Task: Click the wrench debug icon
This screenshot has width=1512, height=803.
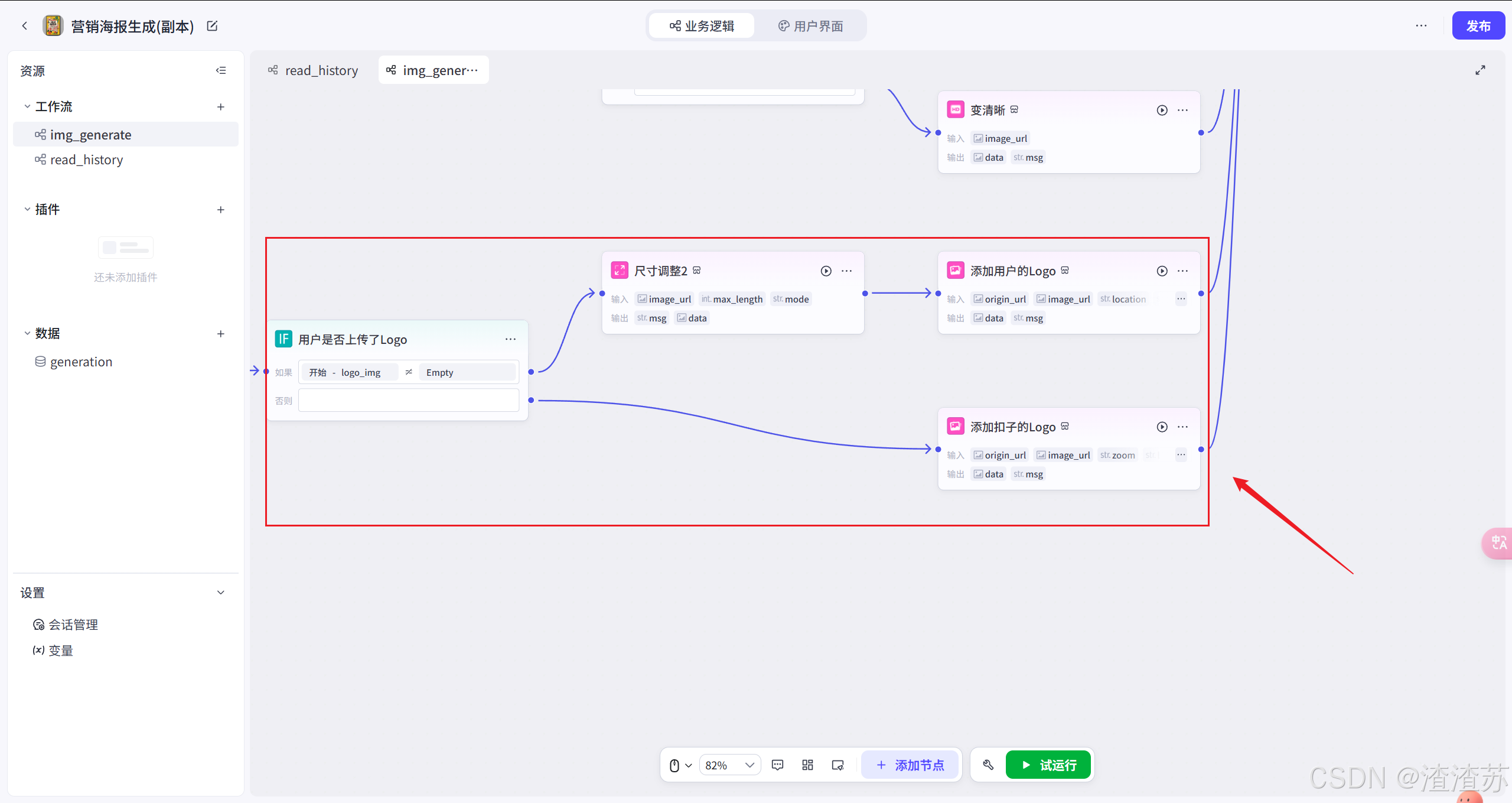Action: point(988,765)
